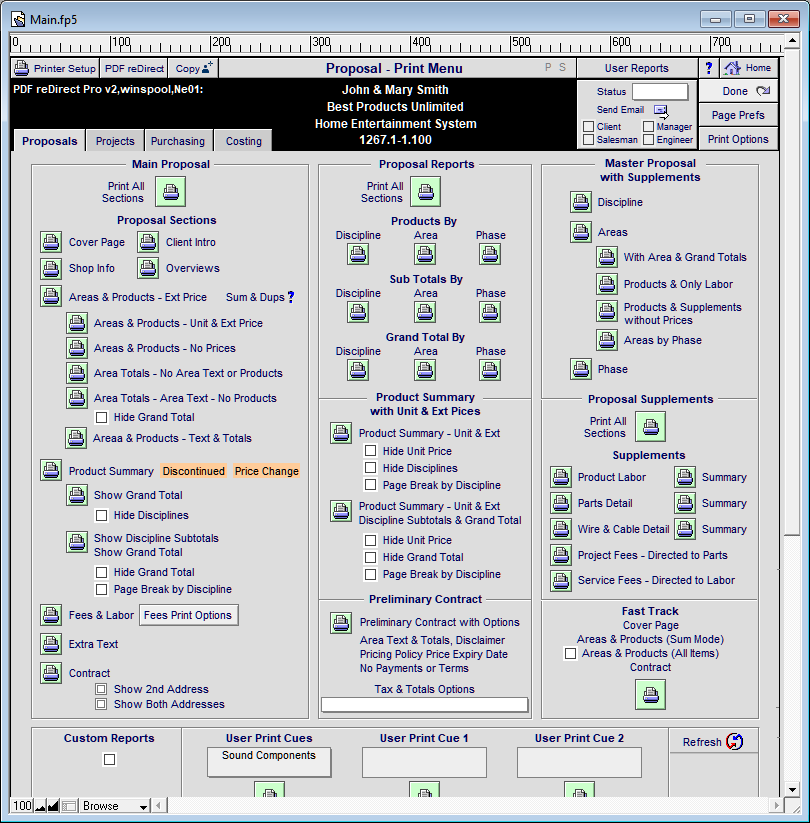The width and height of the screenshot is (810, 823).
Task: Print Master Proposal Discipline report
Action: 581,202
